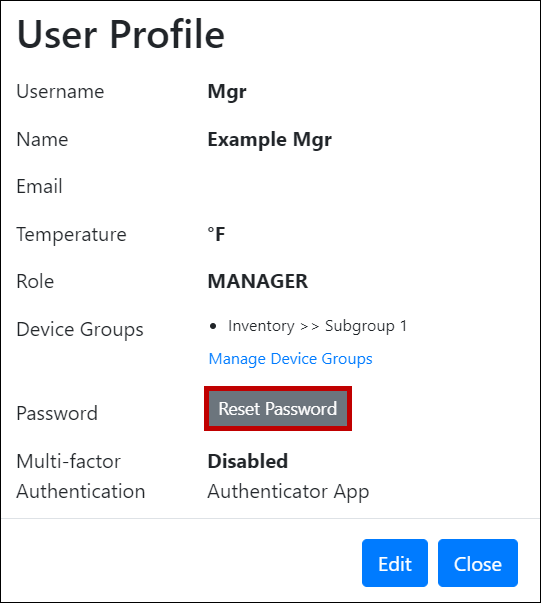Open the Manage Device Groups link

[290, 359]
